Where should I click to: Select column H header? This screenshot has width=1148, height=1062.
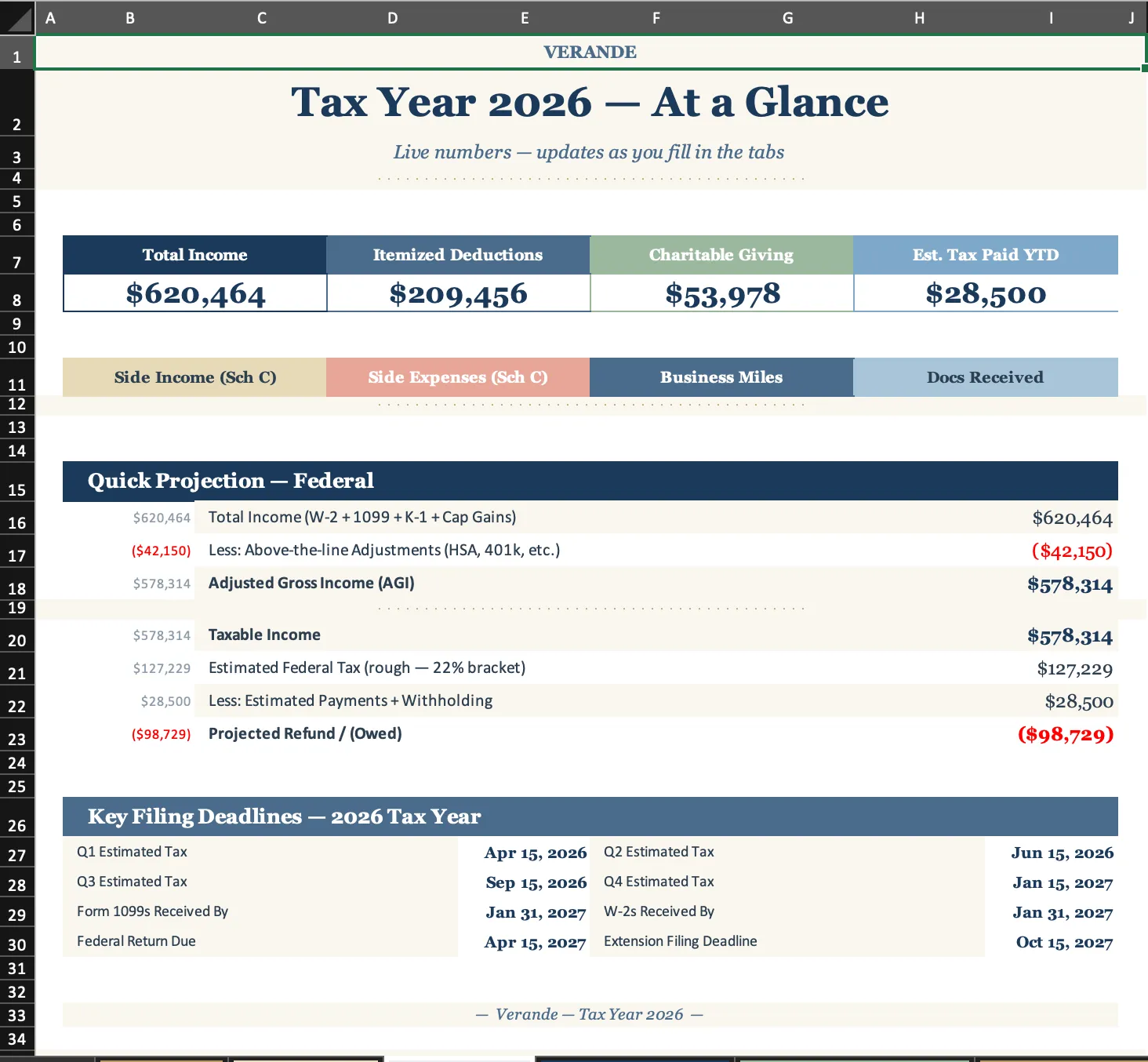click(920, 18)
